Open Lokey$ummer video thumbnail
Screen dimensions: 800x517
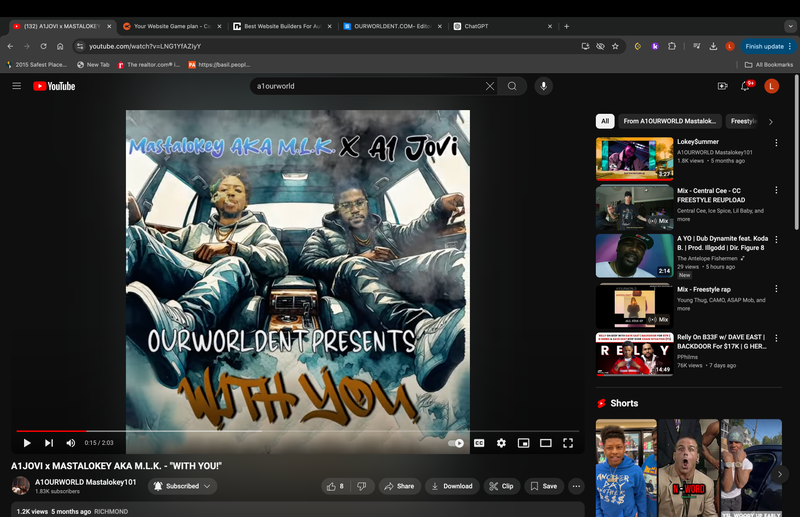634,159
